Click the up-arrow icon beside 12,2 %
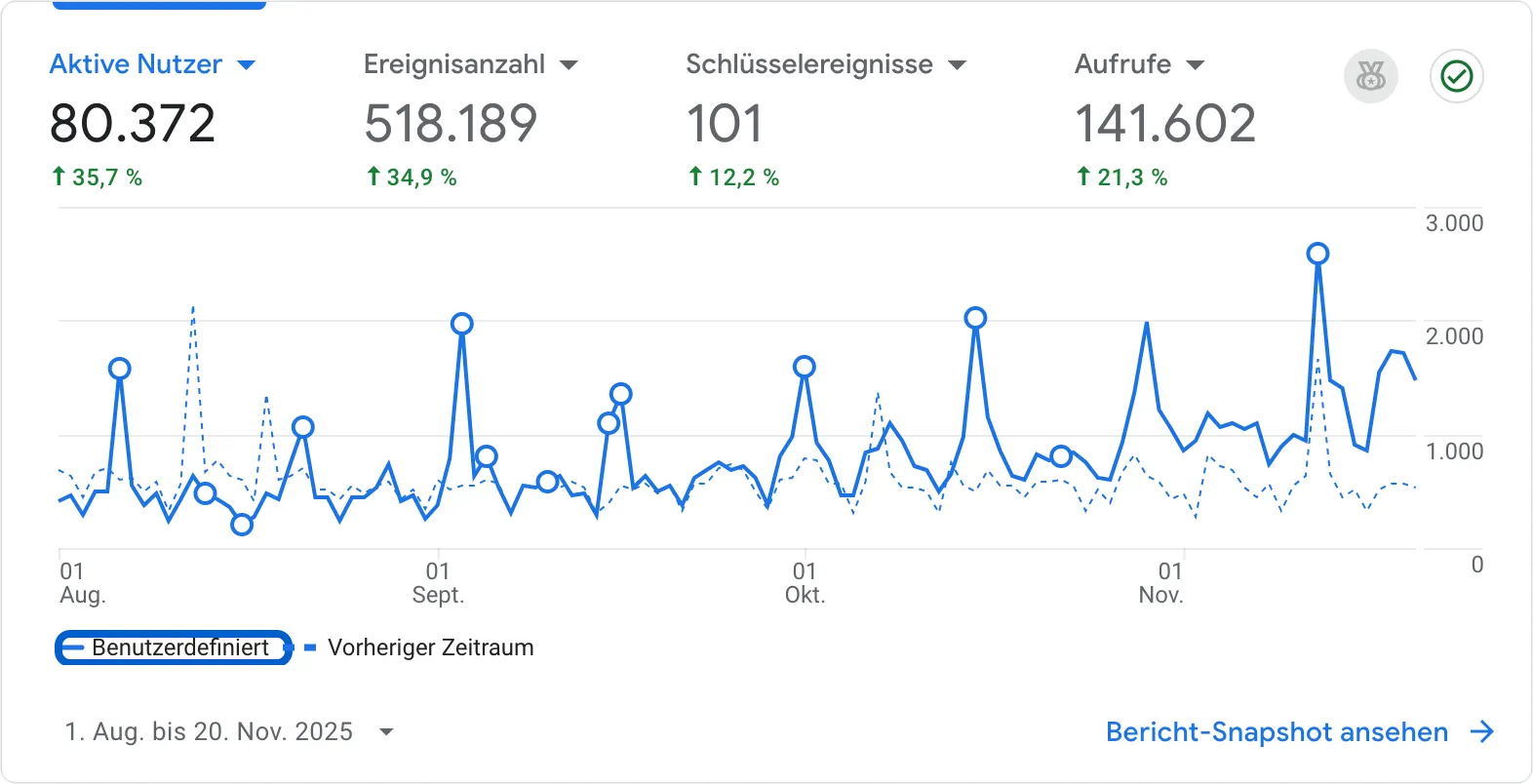The image size is (1533, 784). coord(694,176)
